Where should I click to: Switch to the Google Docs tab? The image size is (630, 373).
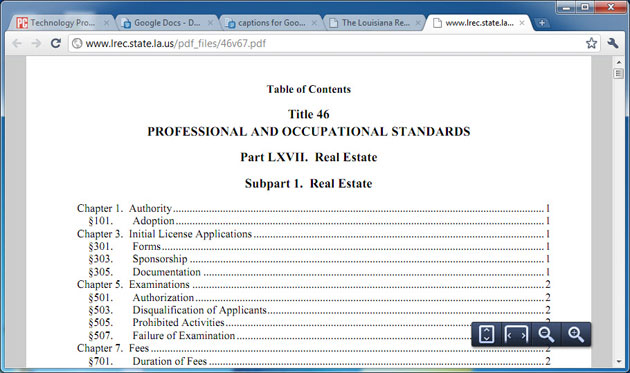point(167,23)
